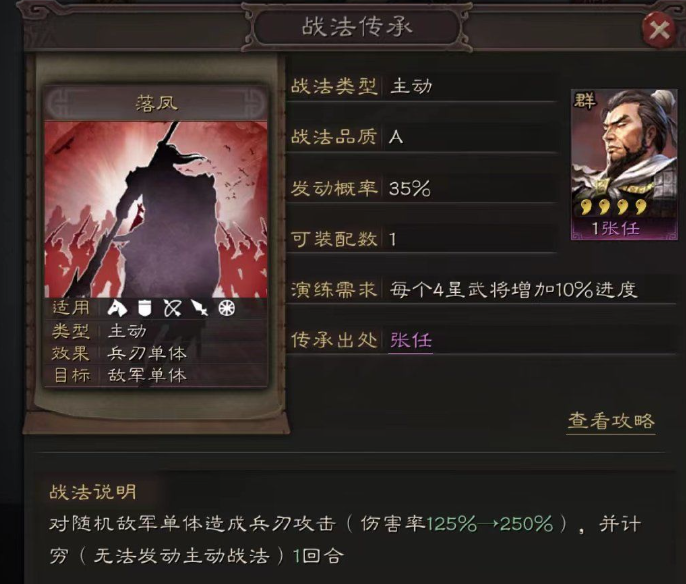The width and height of the screenshot is (686, 584).
Task: Click the 落凤 skill card artwork
Action: click(156, 209)
